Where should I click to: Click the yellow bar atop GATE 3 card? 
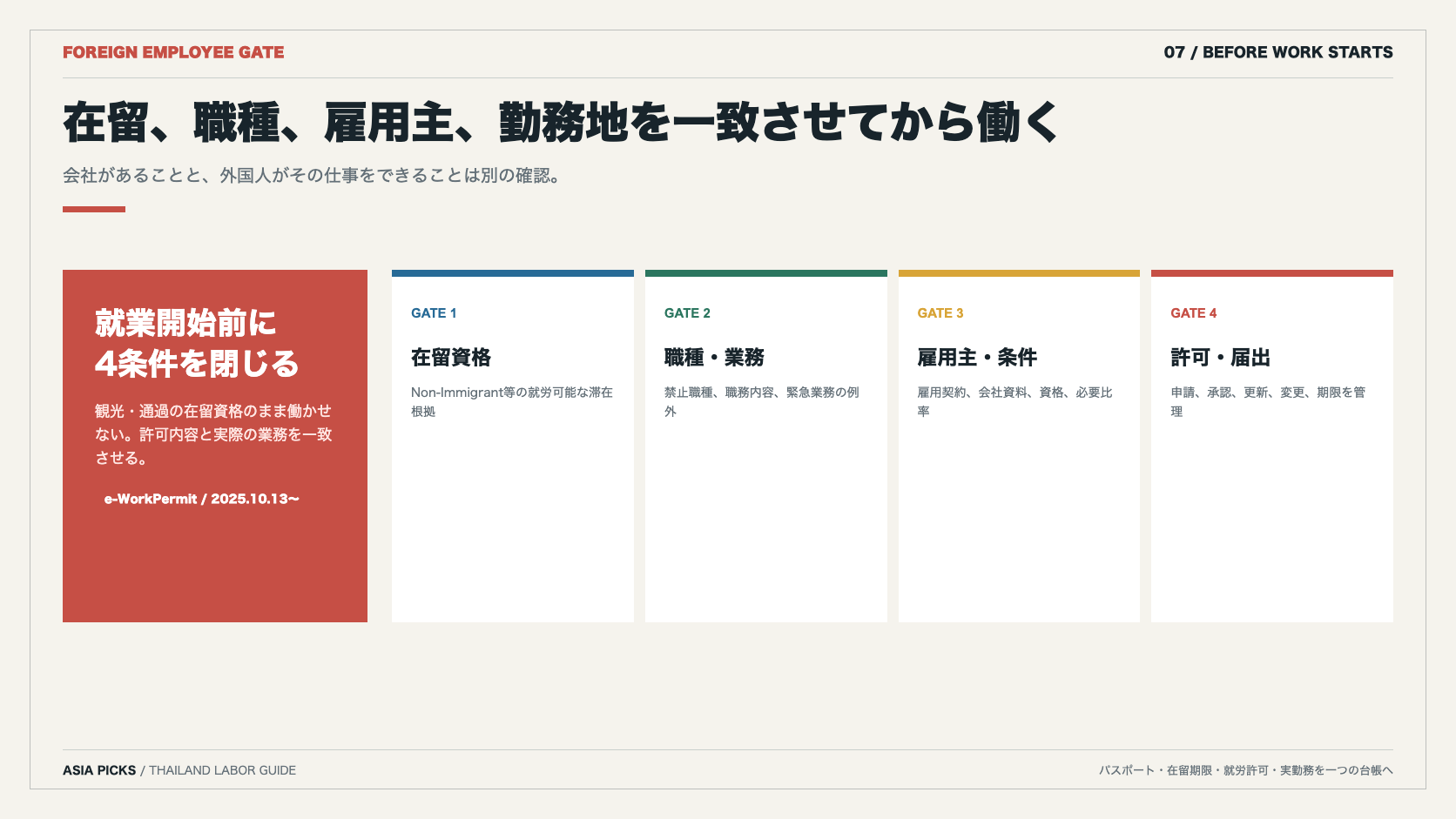pos(1019,273)
